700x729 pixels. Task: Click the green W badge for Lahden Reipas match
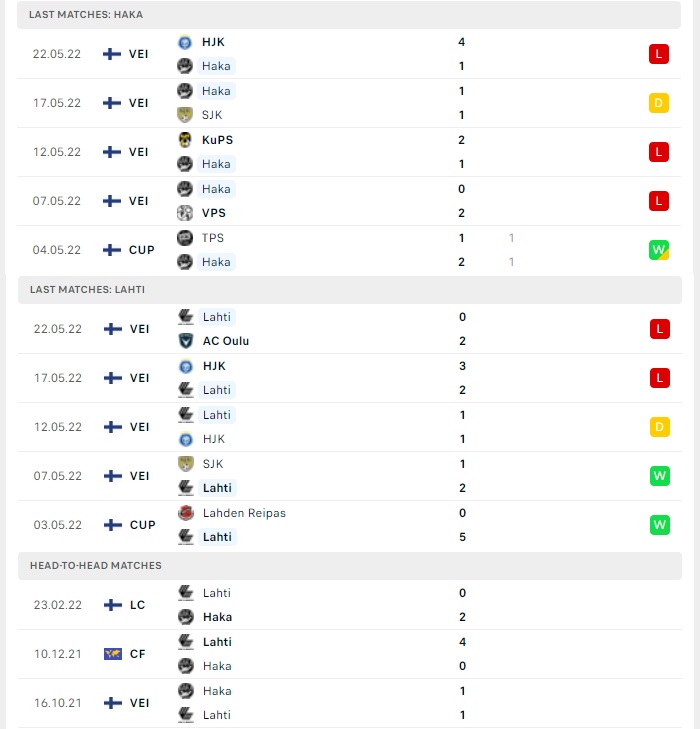pos(660,525)
